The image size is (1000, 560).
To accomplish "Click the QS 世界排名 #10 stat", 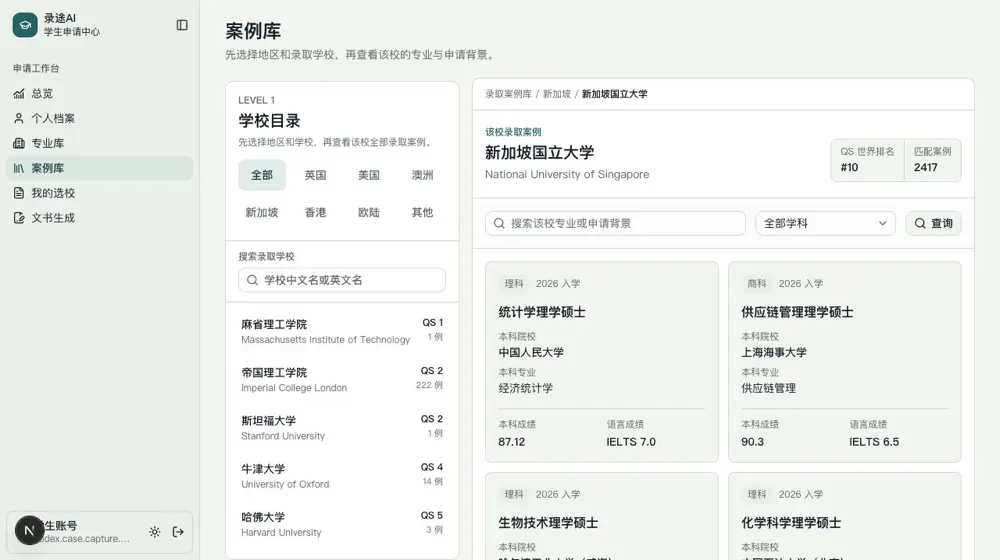I will (867, 160).
